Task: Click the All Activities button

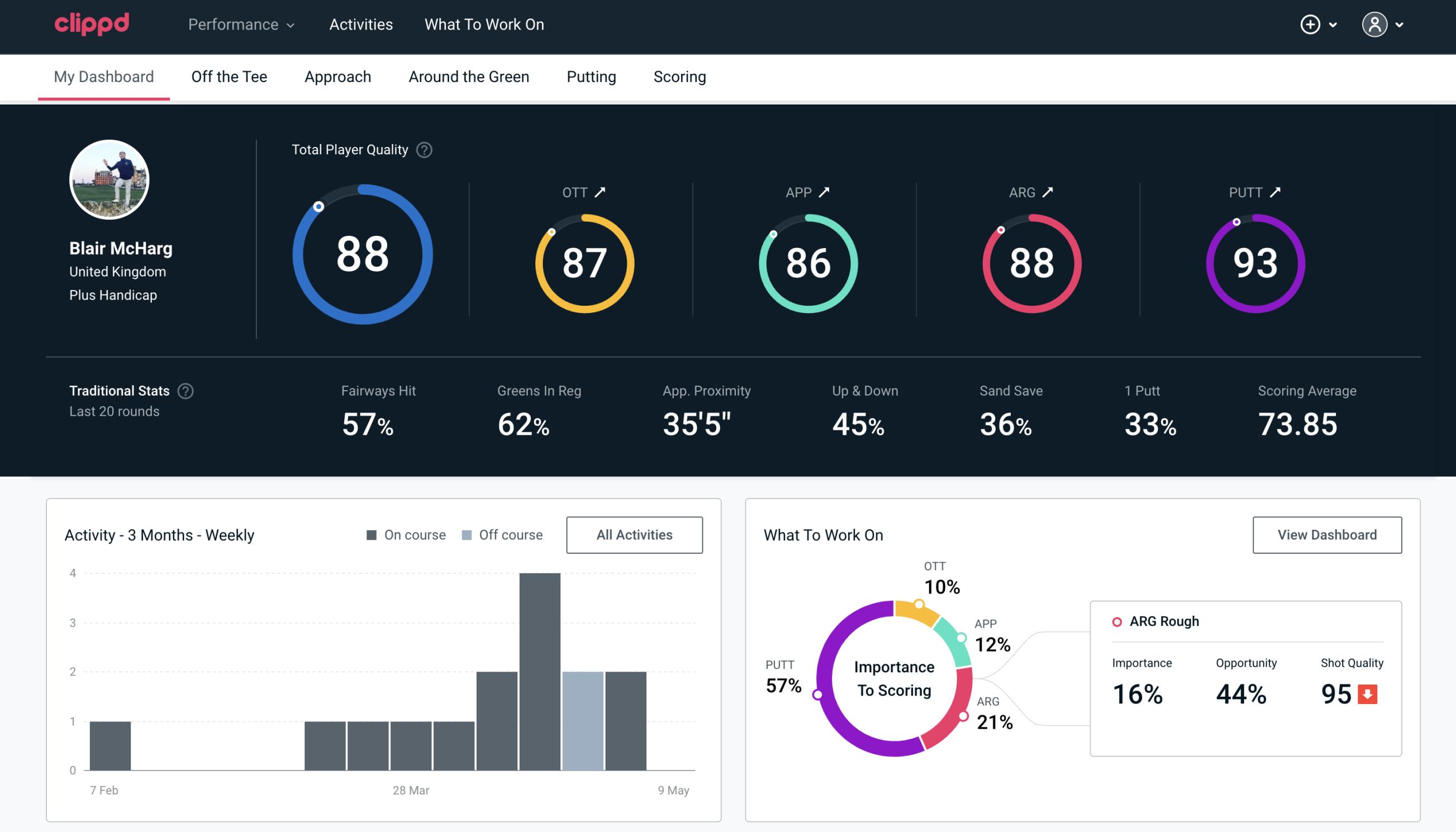Action: tap(634, 534)
